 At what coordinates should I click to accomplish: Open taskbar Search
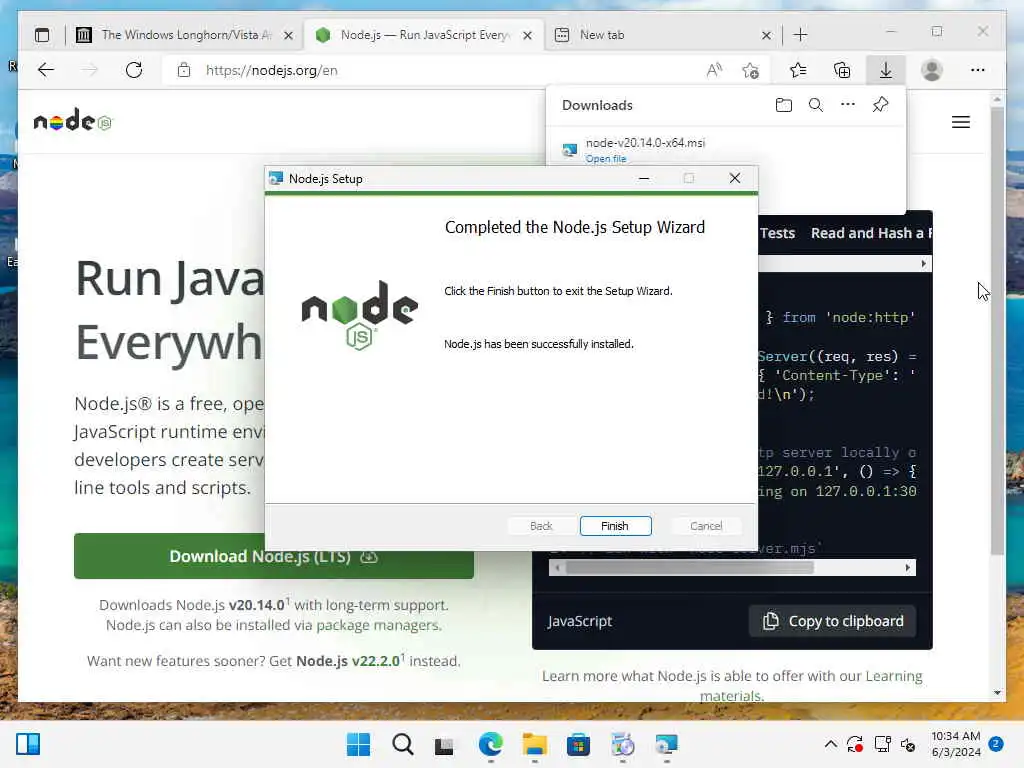[402, 744]
